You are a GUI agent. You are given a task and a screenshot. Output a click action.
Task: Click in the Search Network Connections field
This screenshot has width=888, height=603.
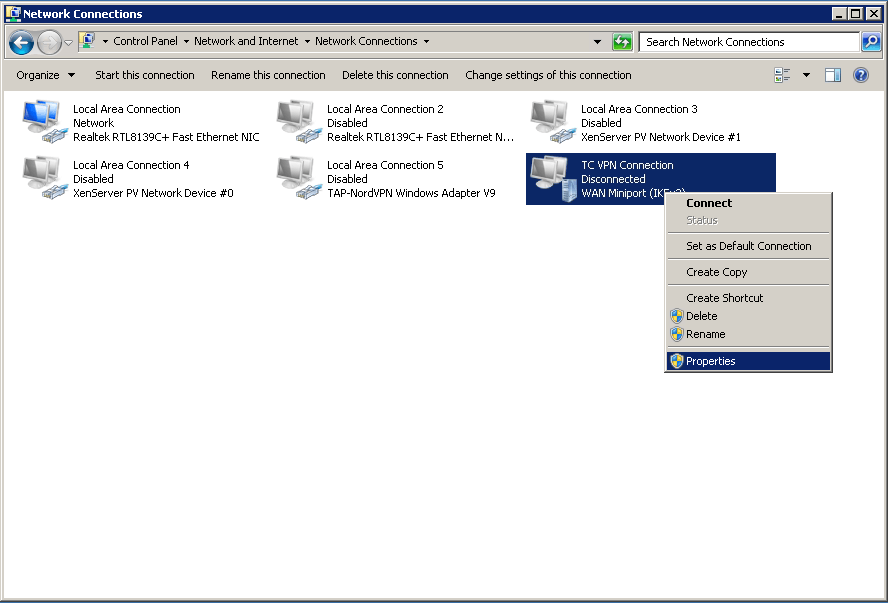748,42
